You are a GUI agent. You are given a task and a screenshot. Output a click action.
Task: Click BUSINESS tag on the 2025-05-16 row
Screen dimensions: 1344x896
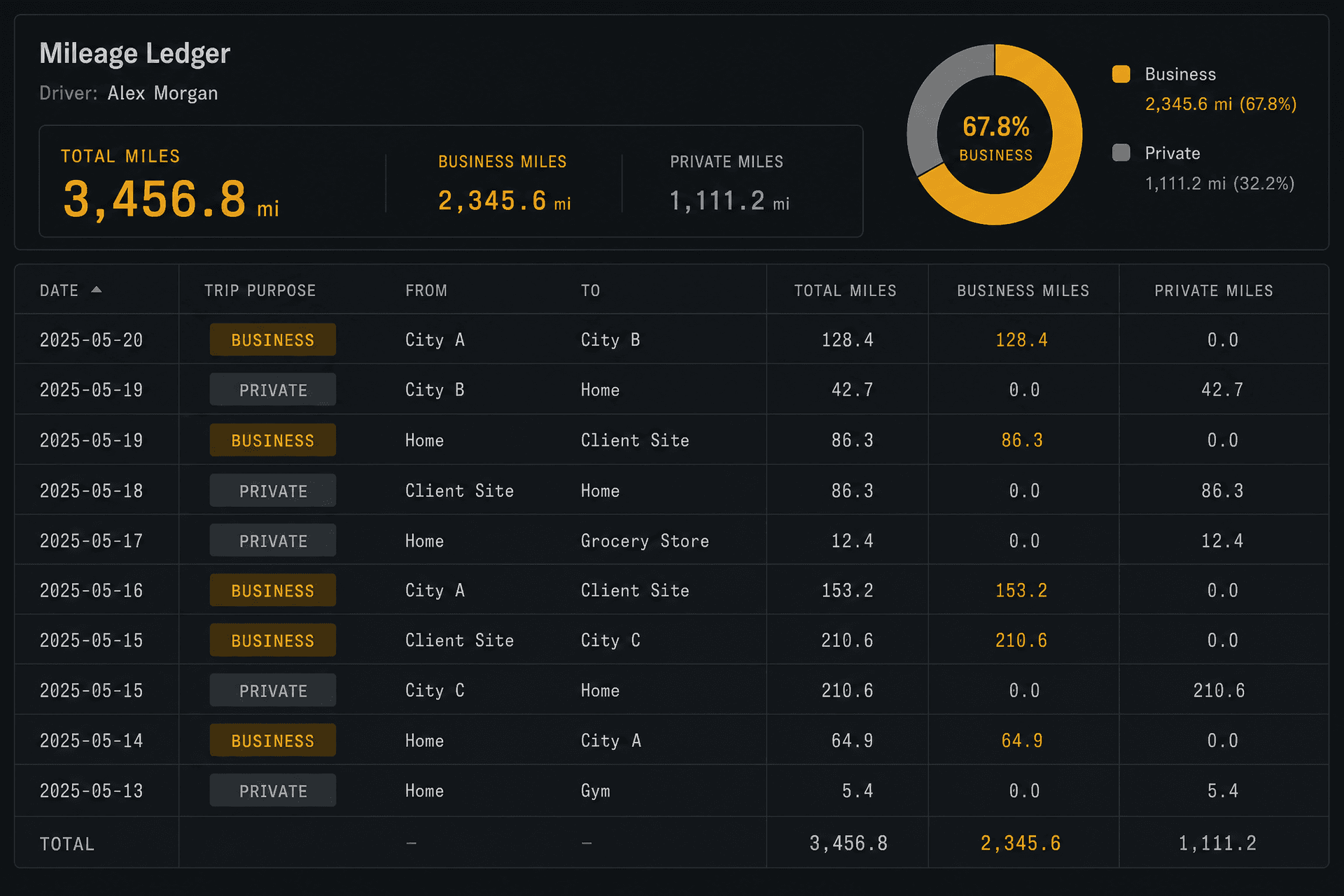pos(273,590)
